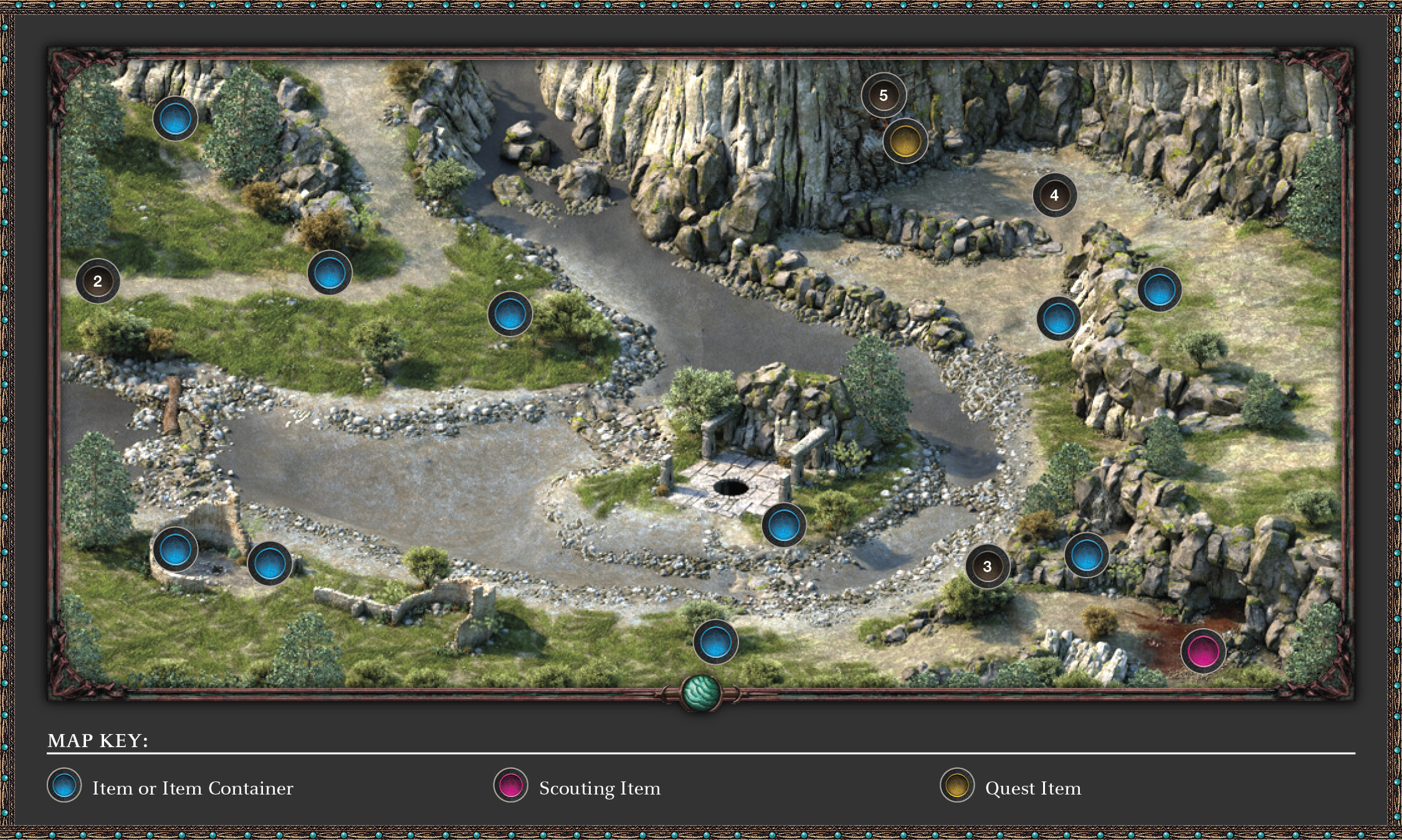Viewport: 1402px width, 840px height.
Task: Click the yellow legend icon for Quest Item
Action: tap(957, 785)
